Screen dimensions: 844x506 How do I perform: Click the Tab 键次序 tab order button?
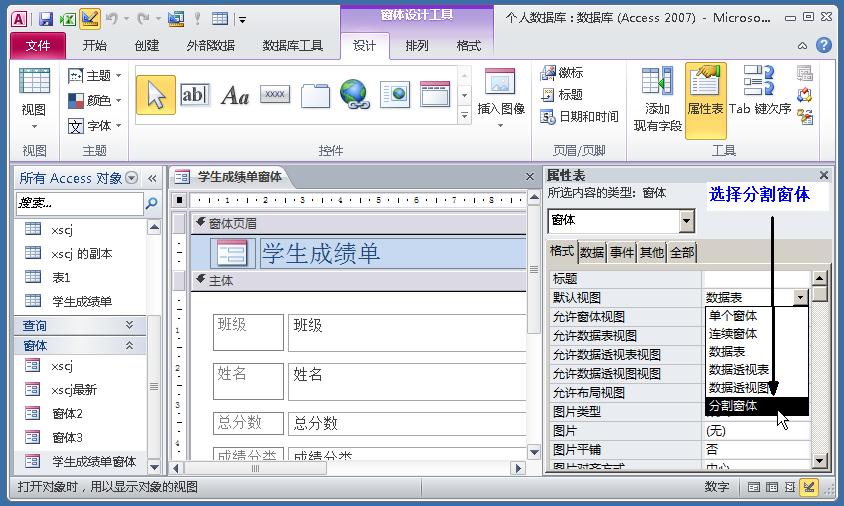click(759, 90)
